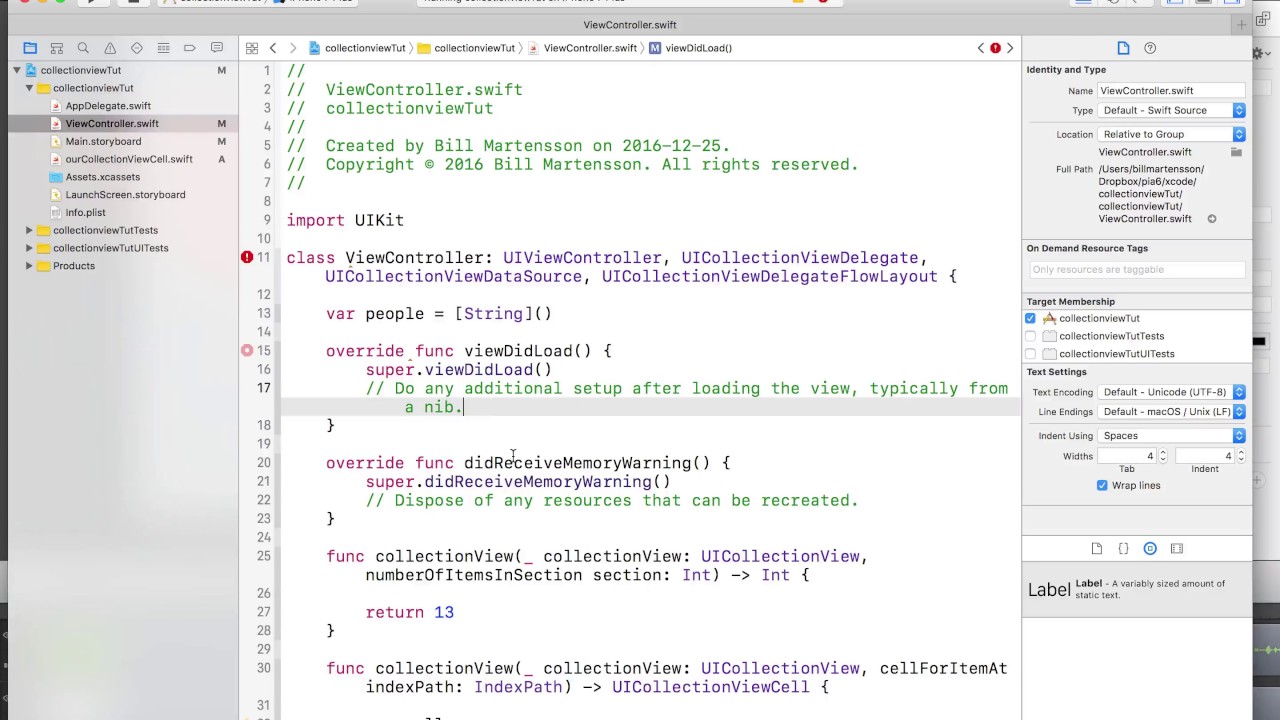Image resolution: width=1280 pixels, height=720 pixels.
Task: Open the Project navigator folder icon
Action: (30, 48)
